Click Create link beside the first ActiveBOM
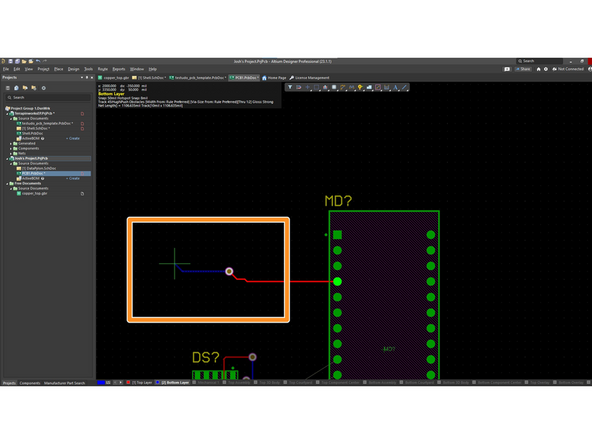The width and height of the screenshot is (592, 444). pyautogui.click(x=73, y=139)
